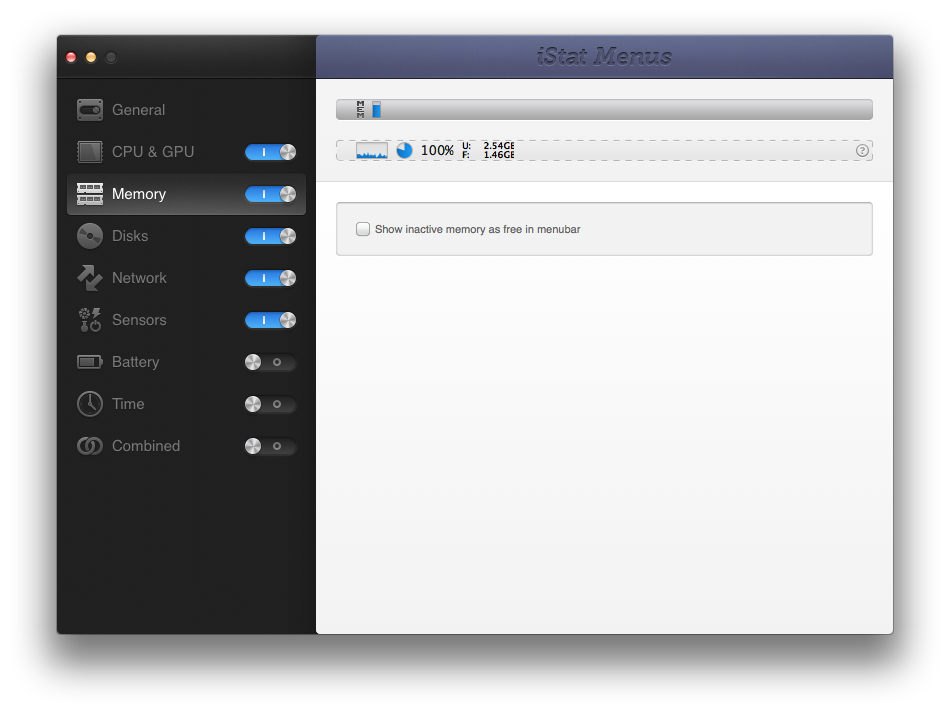Click the MEM bar item in active menubar
Viewport: 950px width, 713px height.
click(x=369, y=109)
